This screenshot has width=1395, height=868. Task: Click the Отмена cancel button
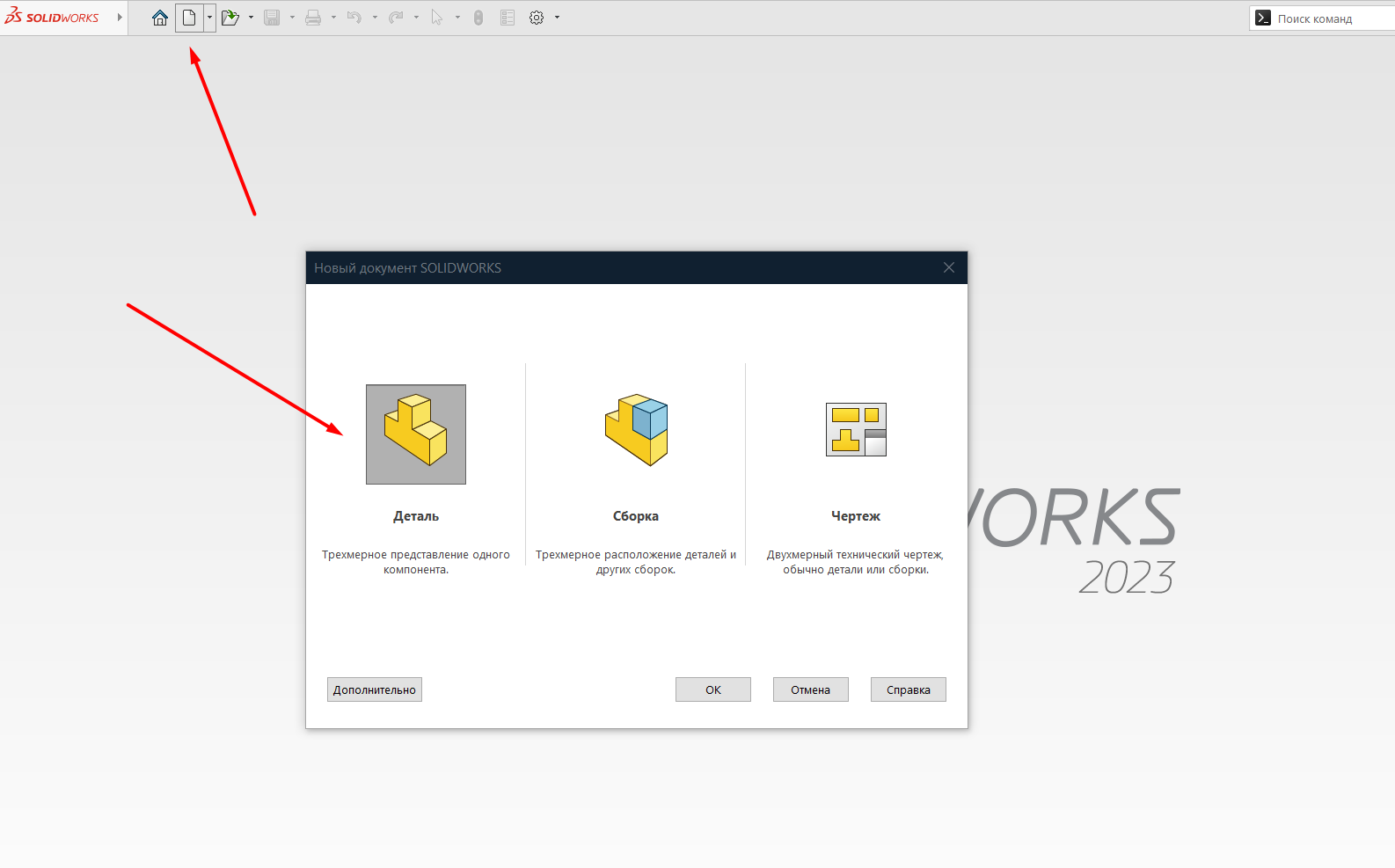(811, 689)
